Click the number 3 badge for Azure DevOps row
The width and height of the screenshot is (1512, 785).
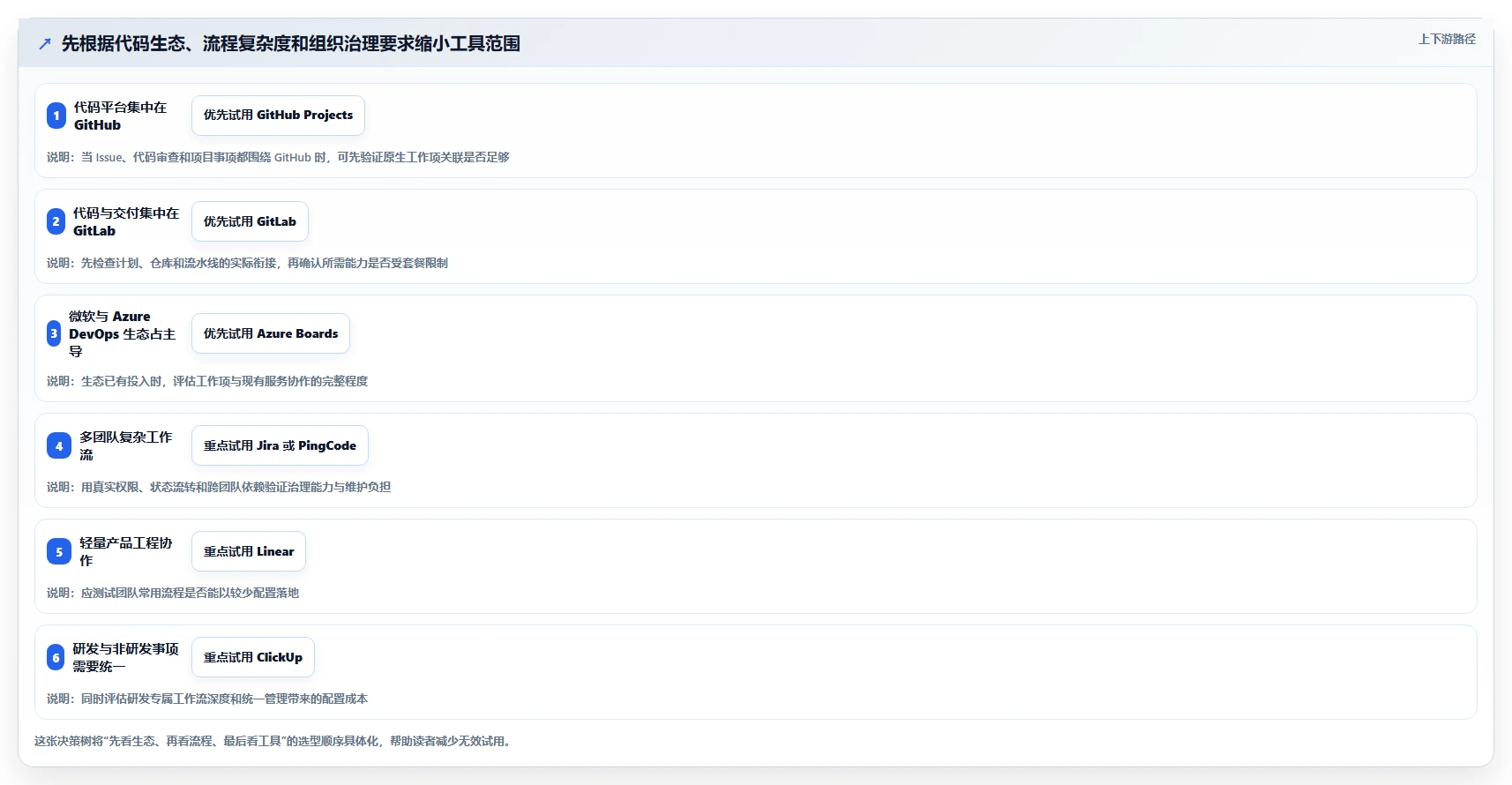tap(54, 333)
